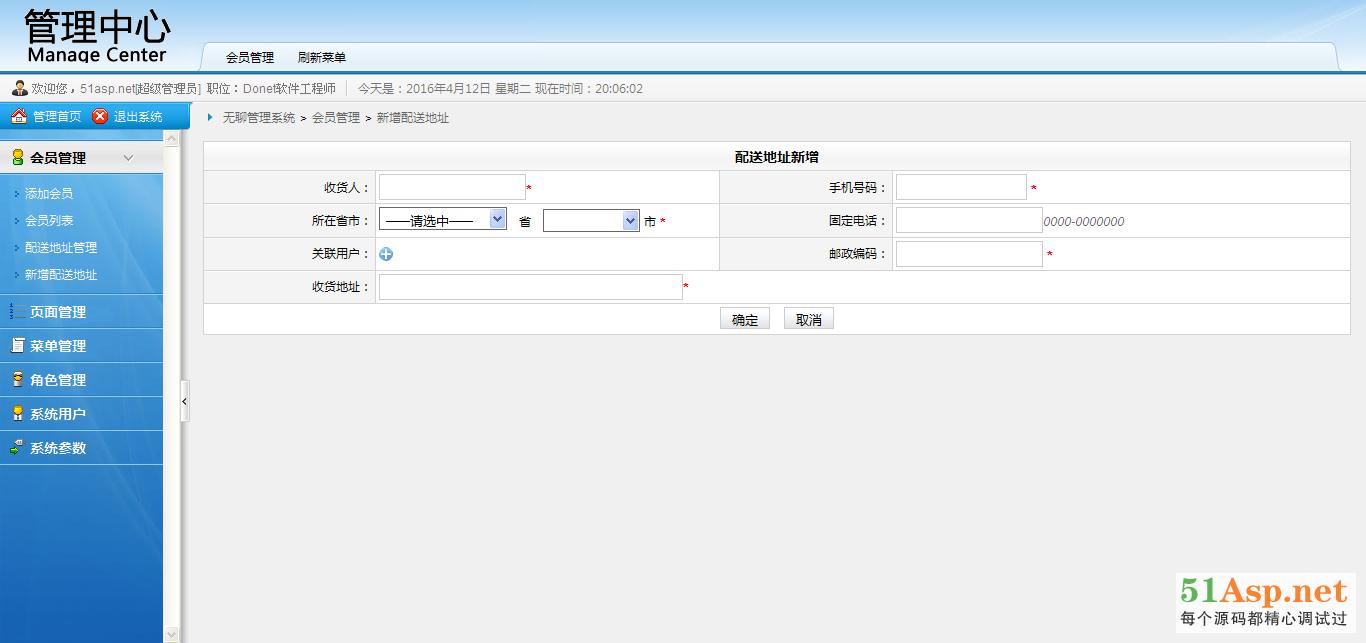This screenshot has height=643, width=1366.
Task: Click the 页面管理 sidebar icon
Action: 17,312
